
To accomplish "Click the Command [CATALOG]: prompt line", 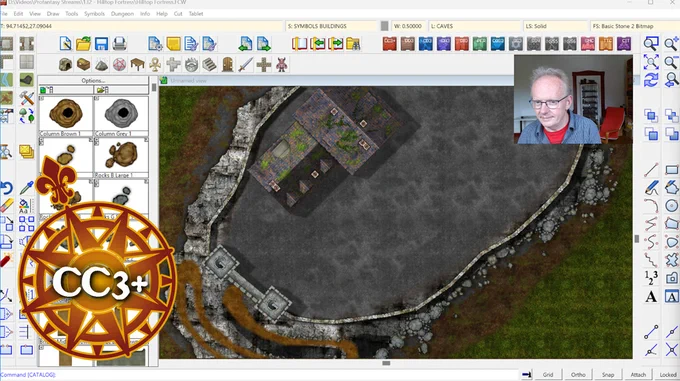I will coord(260,374).
